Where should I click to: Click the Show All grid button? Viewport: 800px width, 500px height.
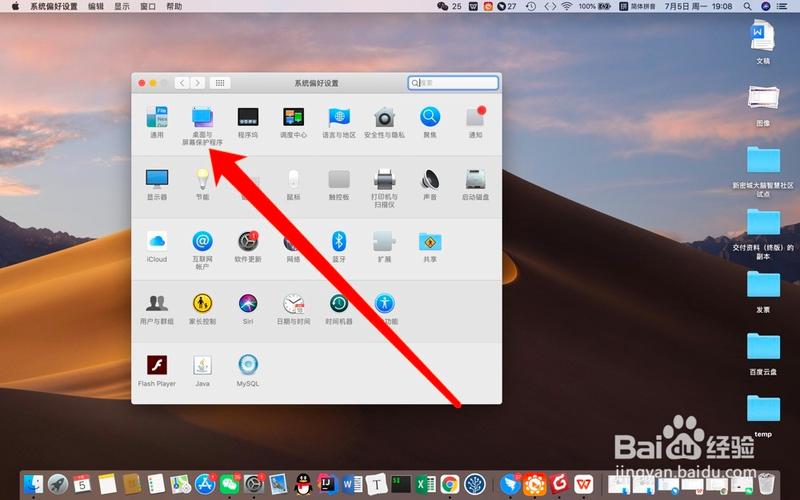tap(220, 83)
